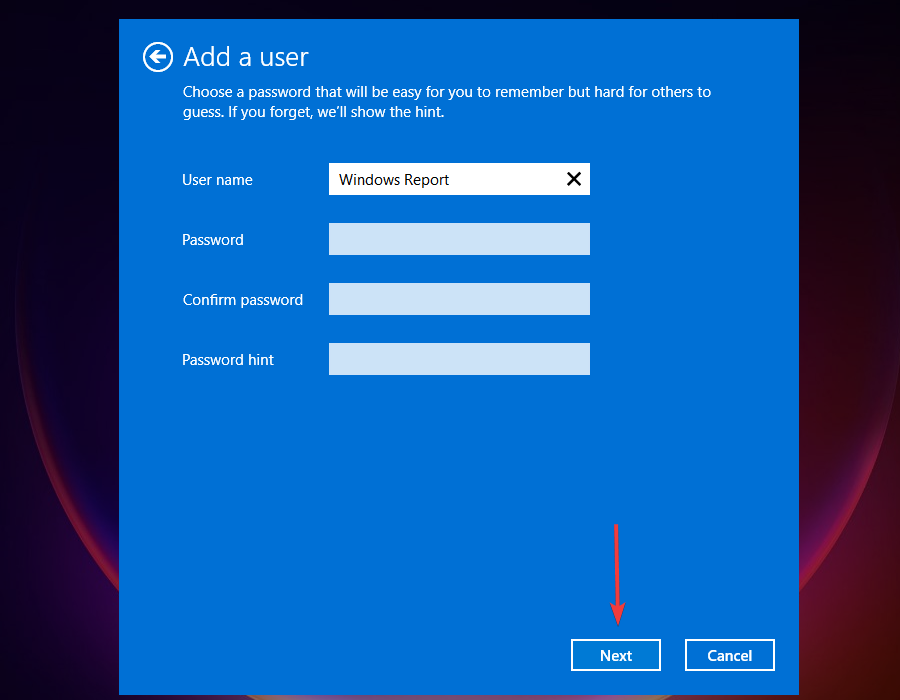Cancel adding the user
The width and height of the screenshot is (900, 700).
click(730, 655)
